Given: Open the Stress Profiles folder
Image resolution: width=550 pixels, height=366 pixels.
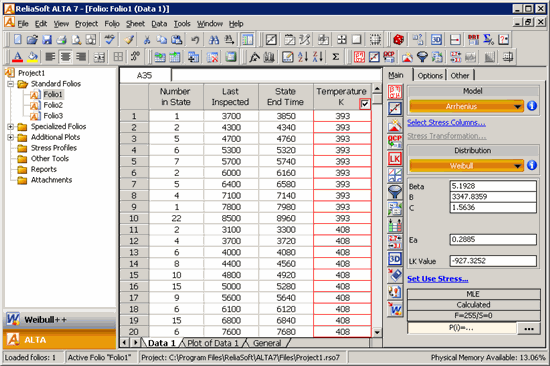Looking at the screenshot, I should (54, 148).
